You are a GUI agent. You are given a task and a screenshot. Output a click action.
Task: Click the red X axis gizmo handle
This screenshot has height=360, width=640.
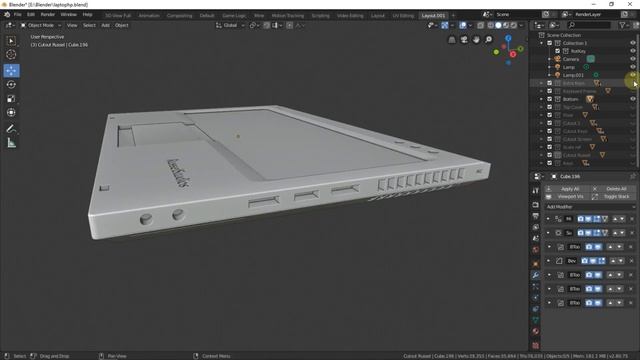point(513,54)
